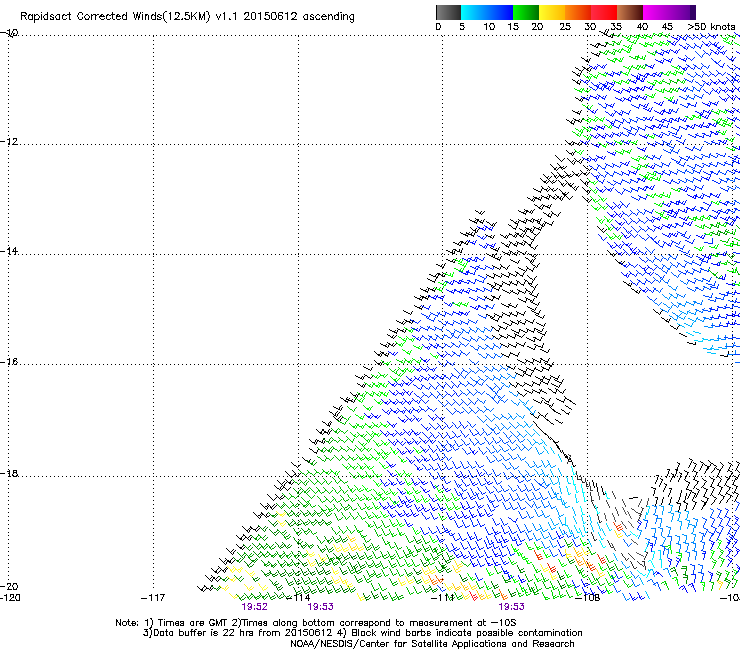740x650 pixels.
Task: Click the '-12' latitude axis label
Action: [9, 142]
